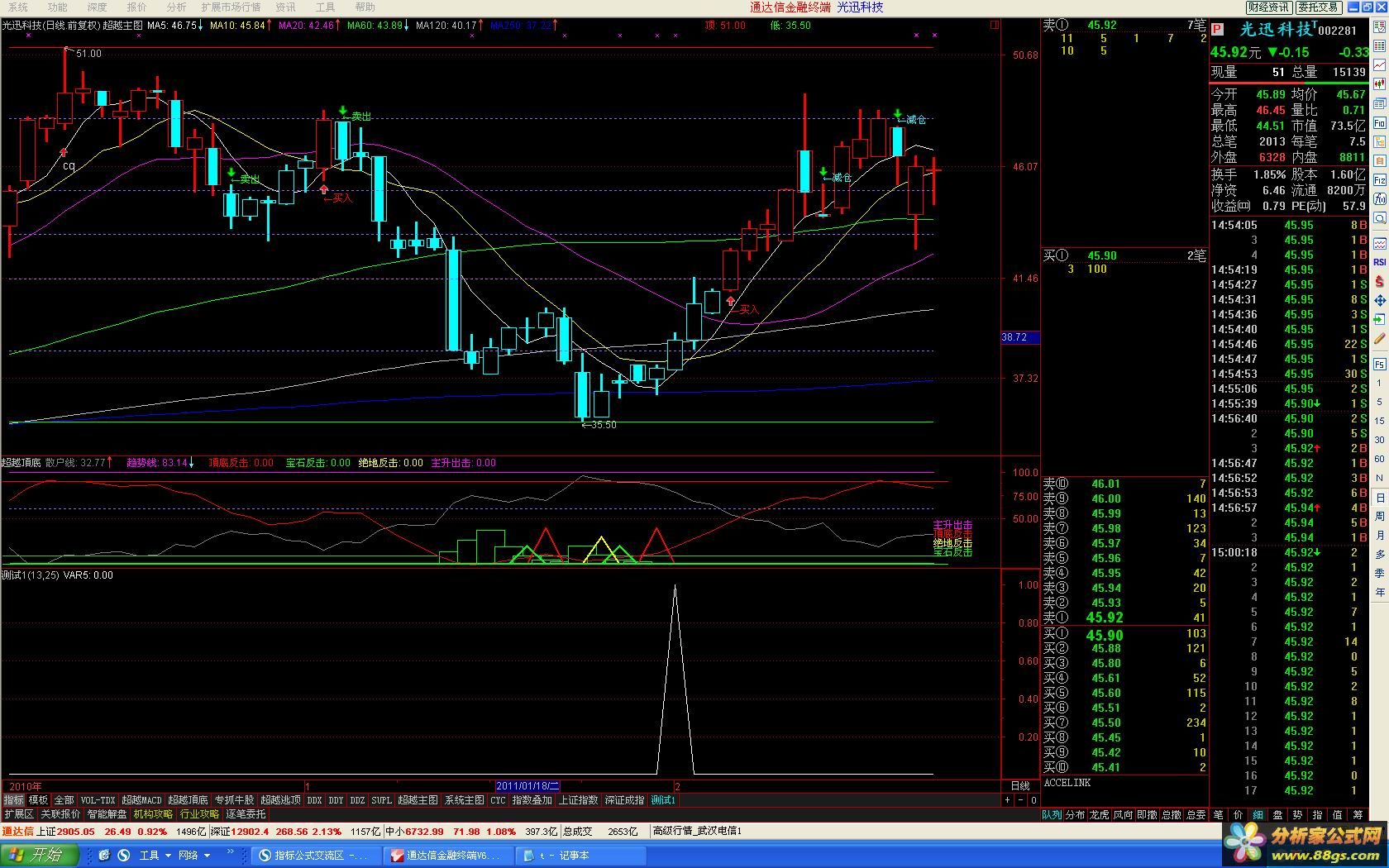Open the 报价 menu
The image size is (1389, 868).
click(x=136, y=7)
